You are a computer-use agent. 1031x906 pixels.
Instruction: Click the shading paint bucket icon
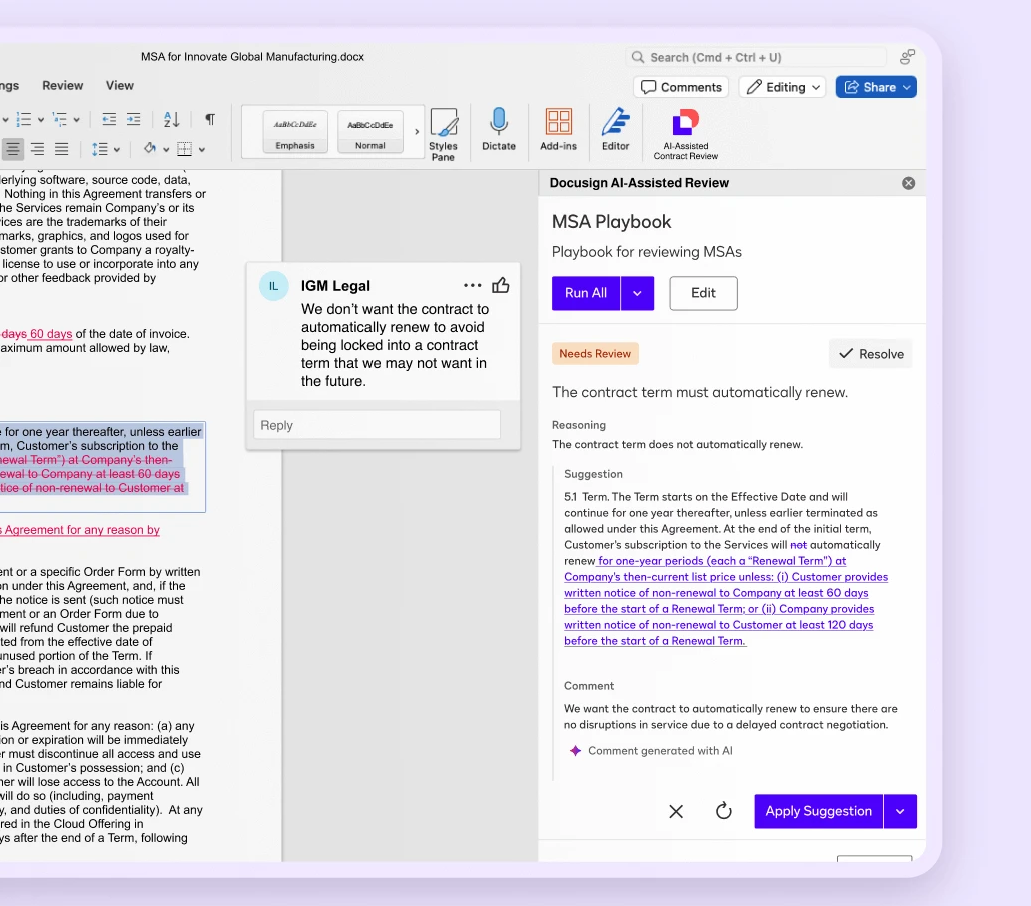(x=150, y=149)
